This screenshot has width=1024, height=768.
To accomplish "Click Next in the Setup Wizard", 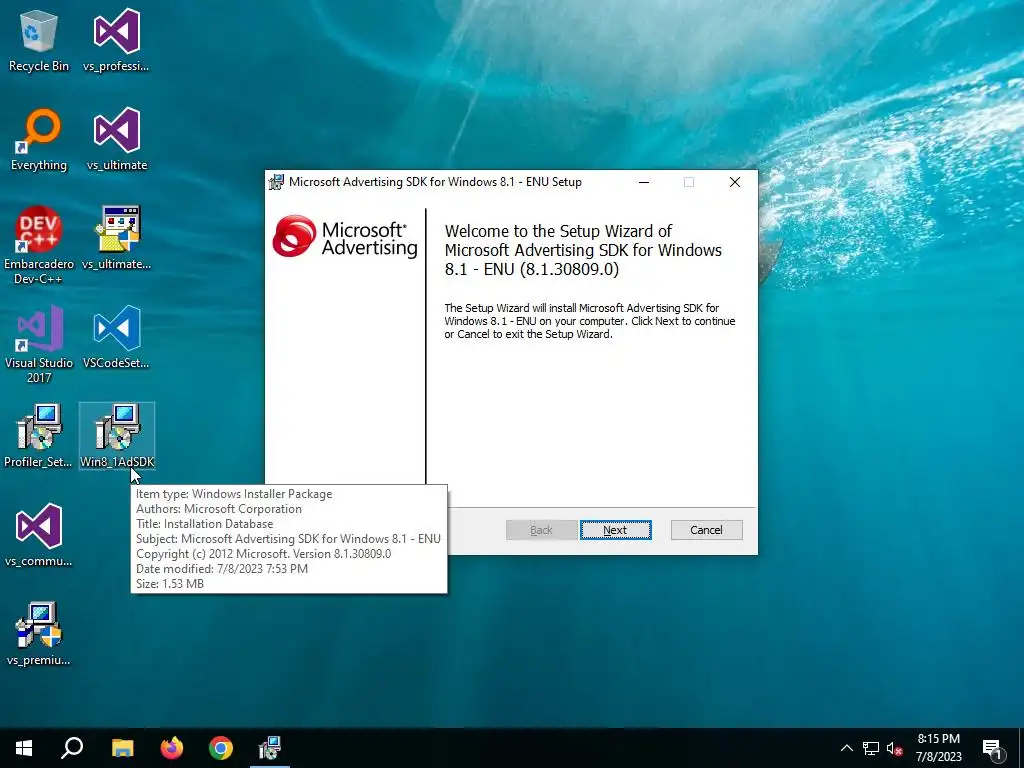I will pos(615,530).
